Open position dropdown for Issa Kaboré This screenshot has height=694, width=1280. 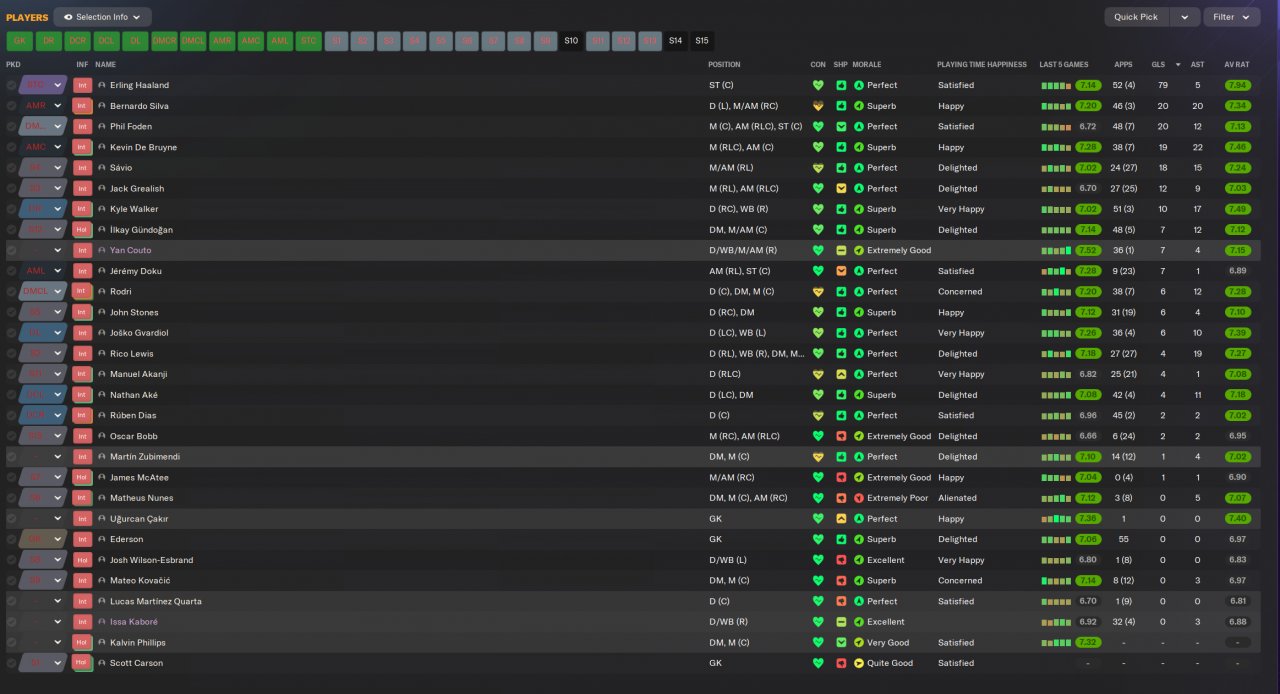[58, 622]
